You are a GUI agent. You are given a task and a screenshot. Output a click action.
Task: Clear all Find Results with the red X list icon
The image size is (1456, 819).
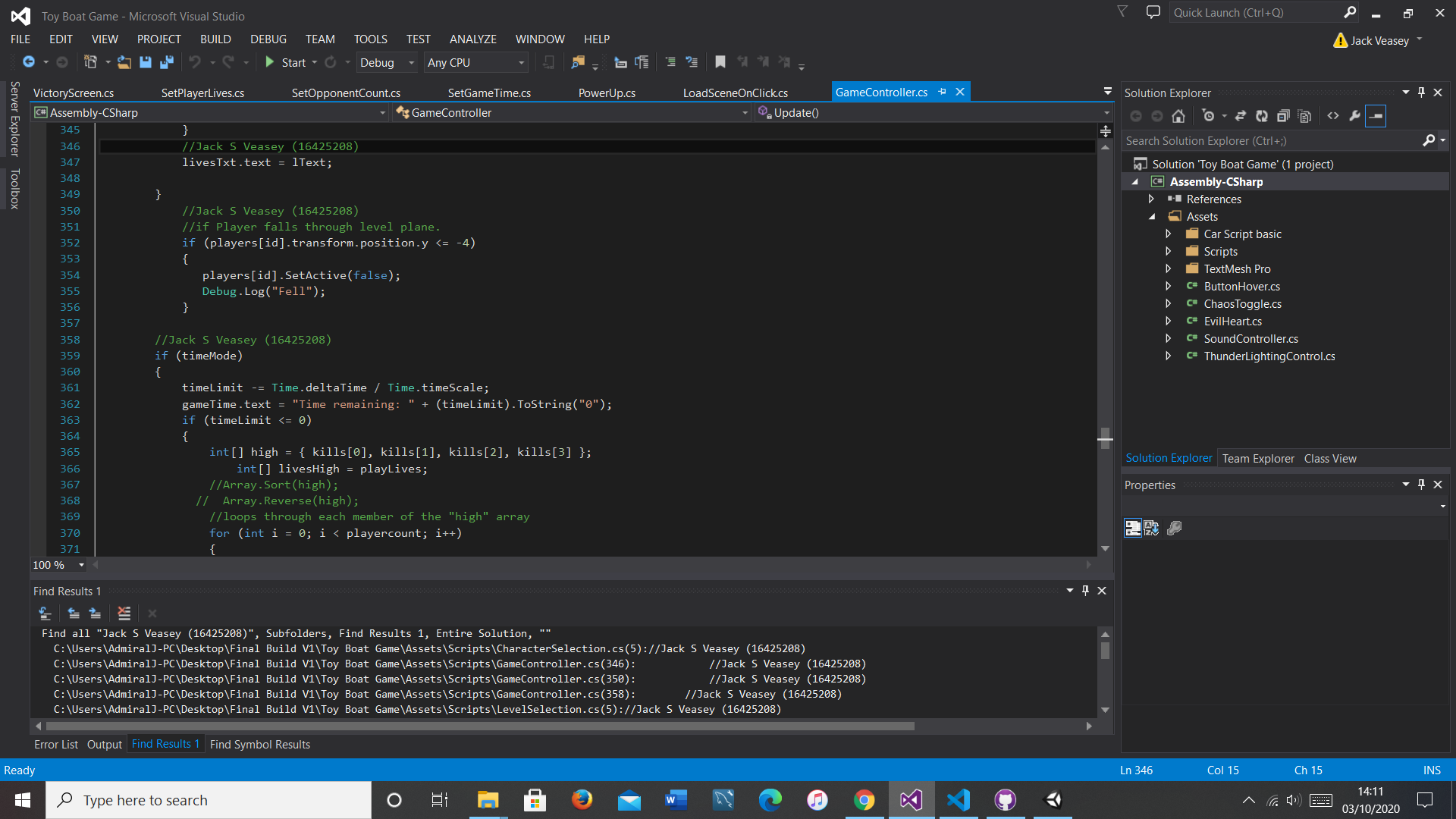124,613
